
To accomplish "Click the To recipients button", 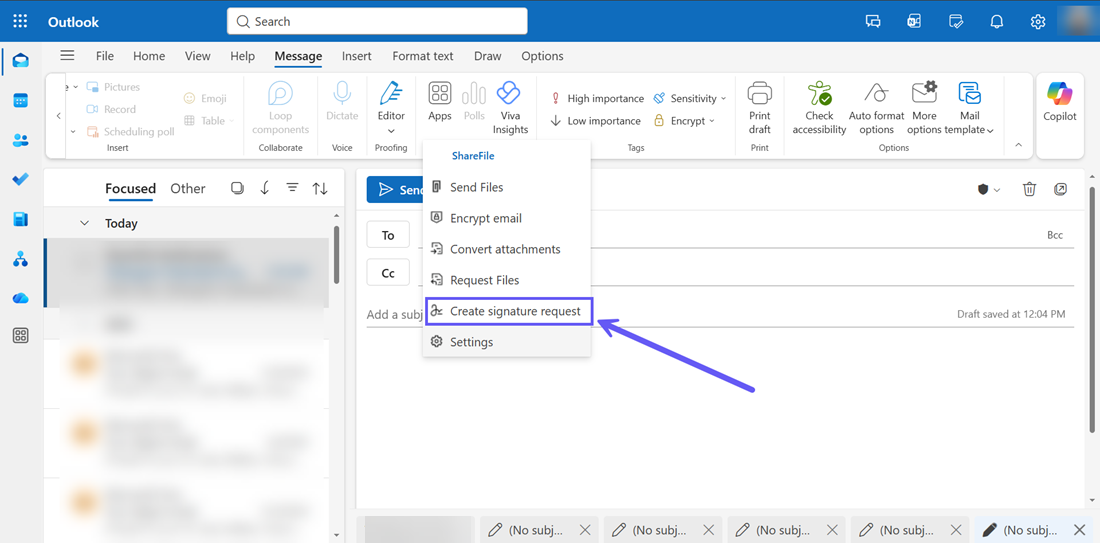I will (x=388, y=235).
